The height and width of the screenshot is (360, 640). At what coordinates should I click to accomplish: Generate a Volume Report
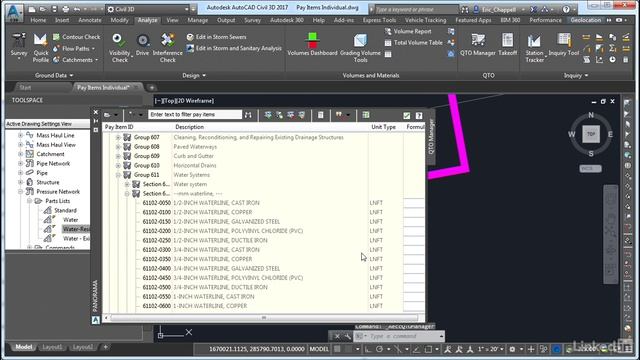pos(408,31)
